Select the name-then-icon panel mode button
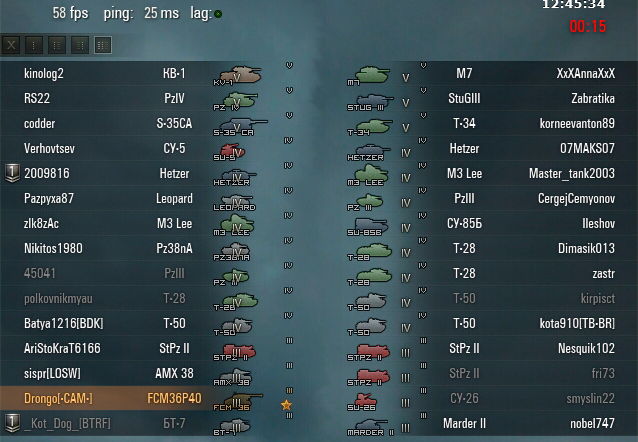The image size is (638, 442). pyautogui.click(x=80, y=45)
